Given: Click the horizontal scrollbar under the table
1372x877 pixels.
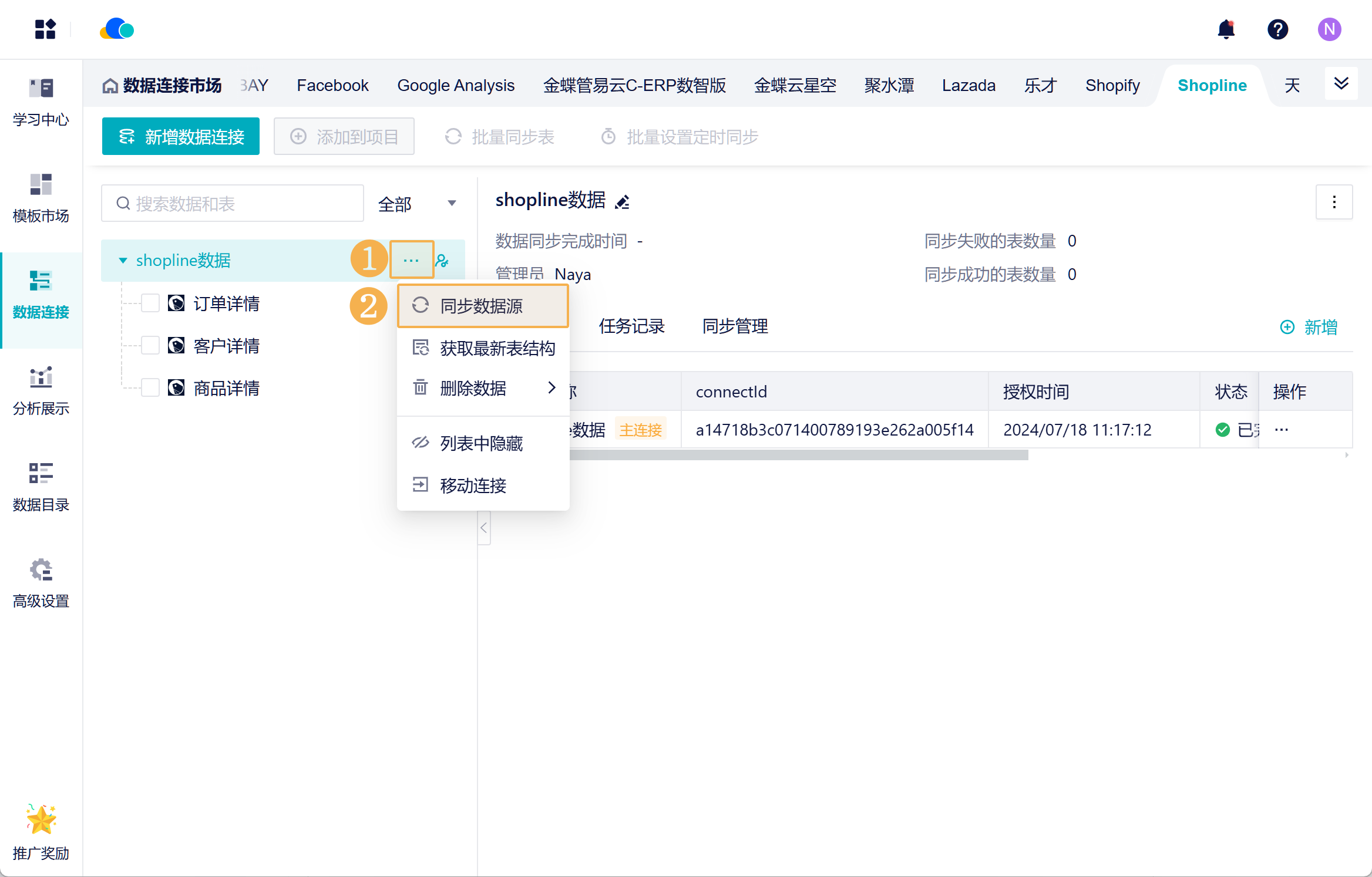Looking at the screenshot, I should 799,455.
